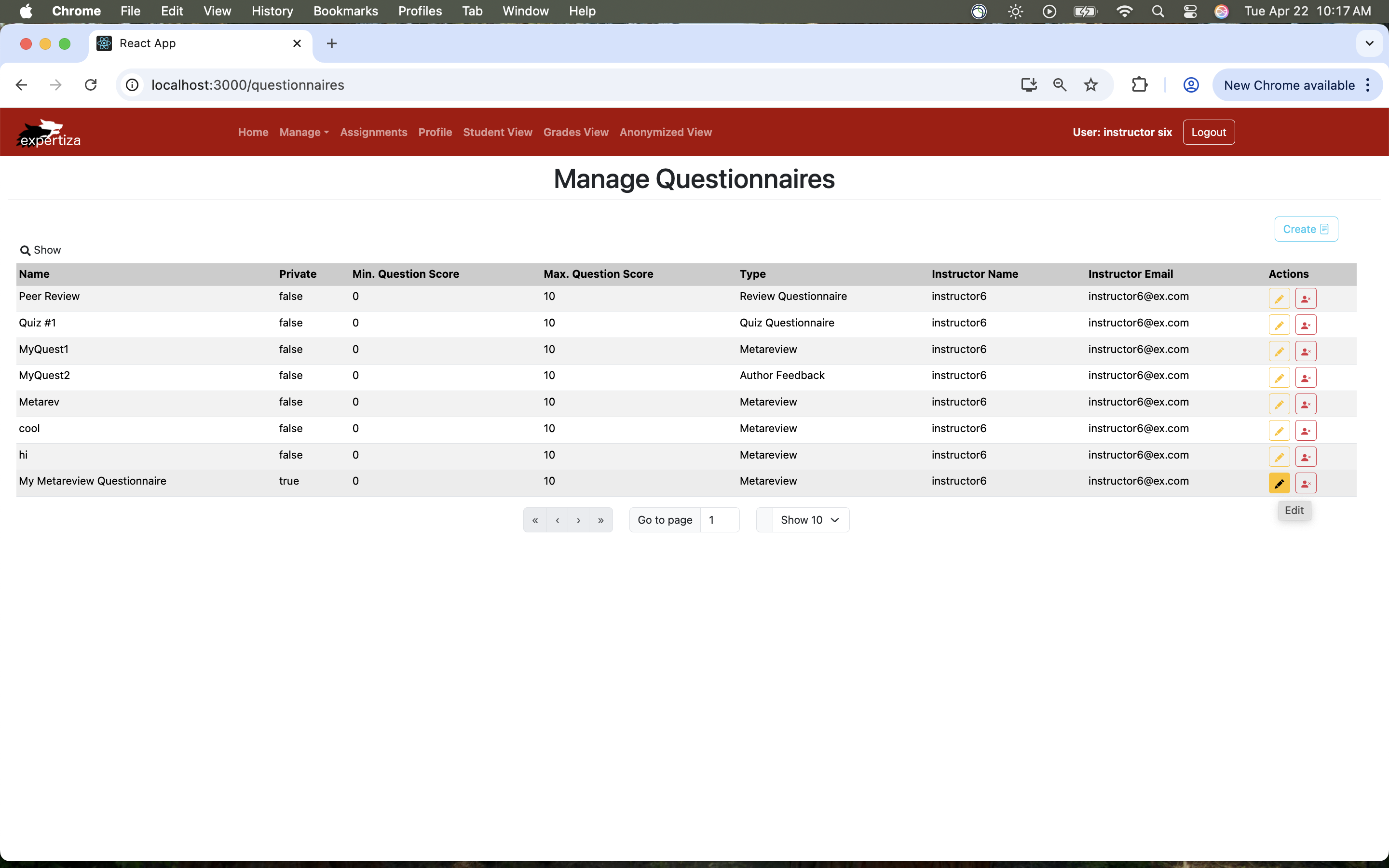
Task: Open the Manage dropdown menu
Action: tap(304, 132)
